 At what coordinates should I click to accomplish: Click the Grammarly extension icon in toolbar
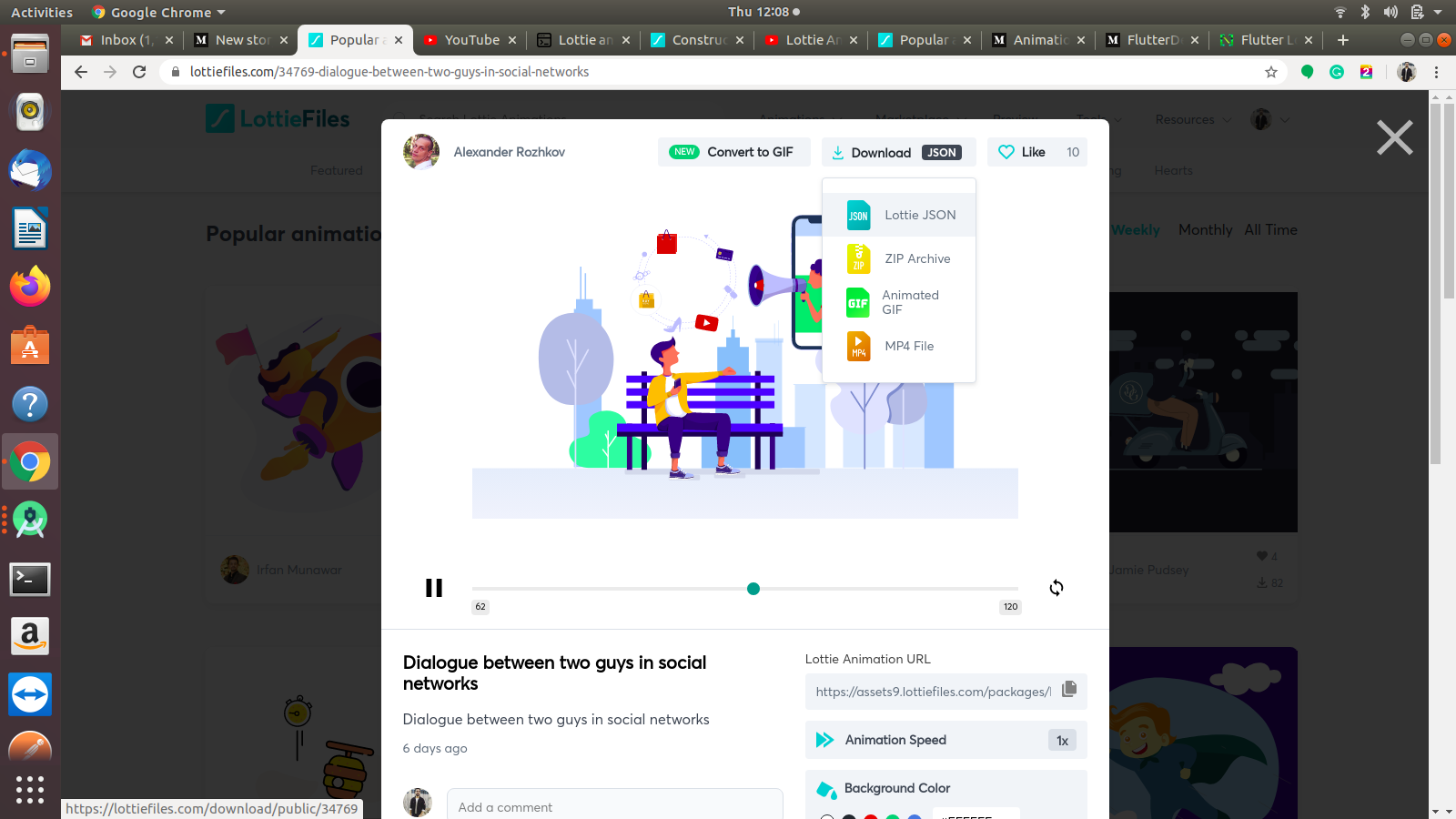1337,72
